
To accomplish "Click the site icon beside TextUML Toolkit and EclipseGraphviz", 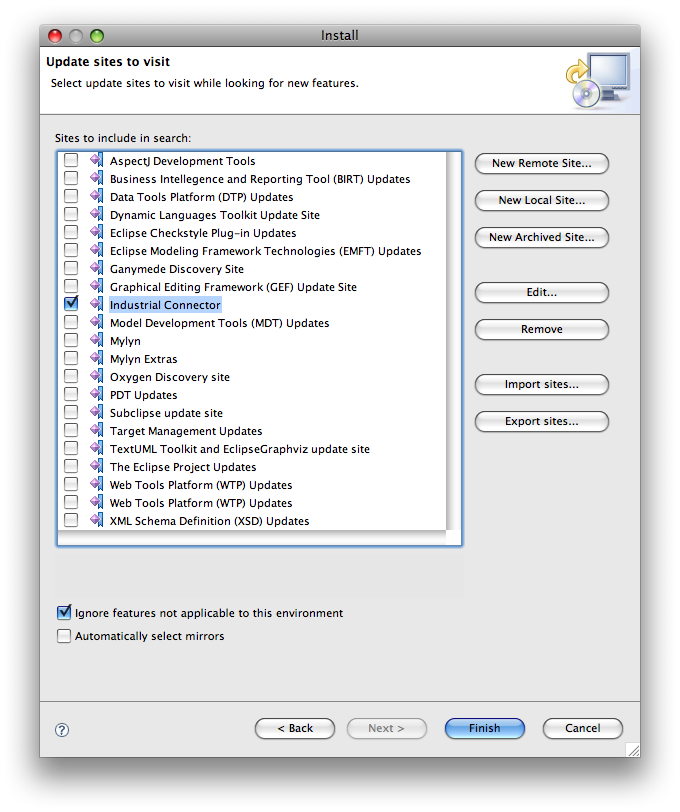I will pyautogui.click(x=96, y=448).
